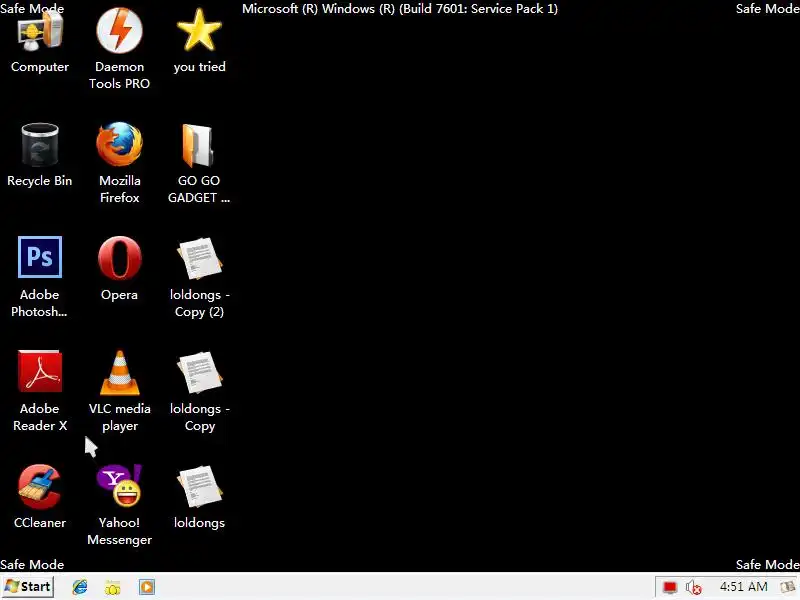Click the tray icon right of the clock
The image size is (800, 600).
[788, 588]
